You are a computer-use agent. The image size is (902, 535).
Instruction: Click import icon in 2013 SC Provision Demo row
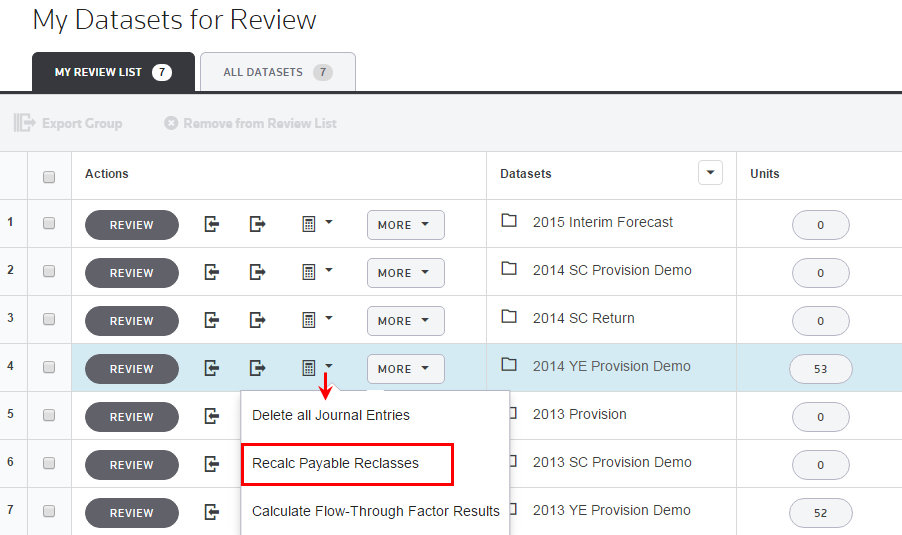212,465
